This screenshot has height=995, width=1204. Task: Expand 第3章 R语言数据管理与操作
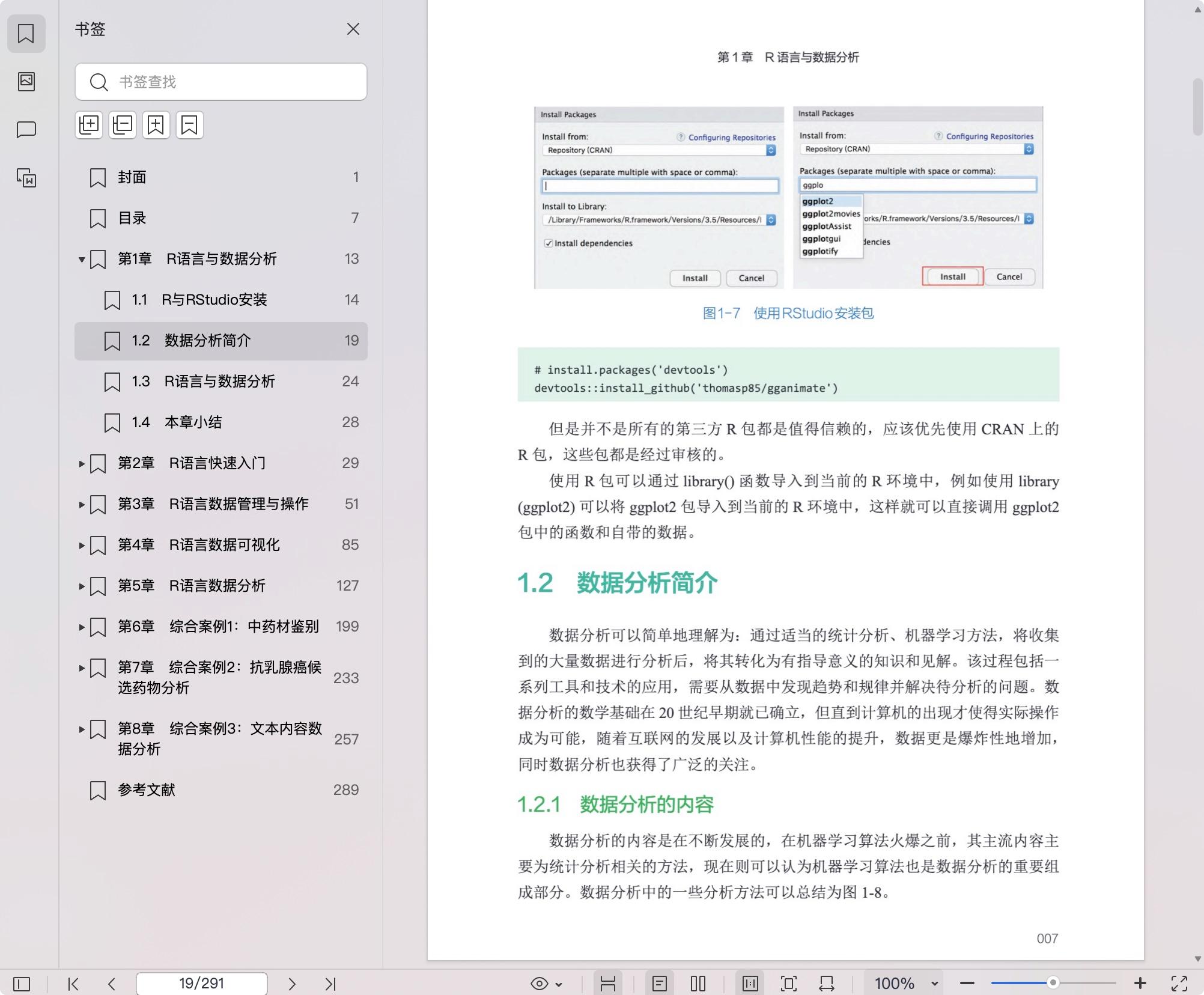click(81, 505)
